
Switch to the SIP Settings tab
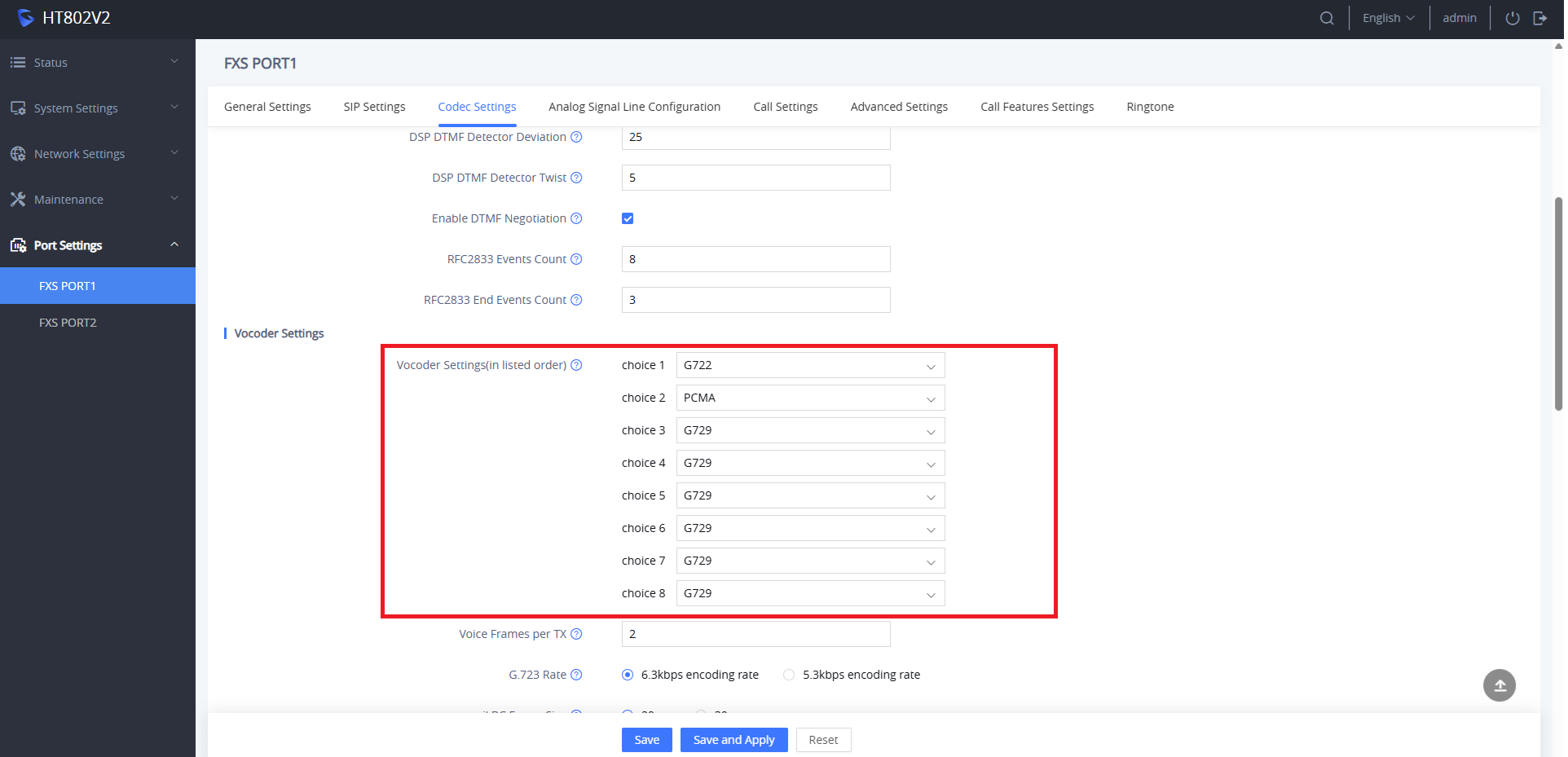[374, 107]
